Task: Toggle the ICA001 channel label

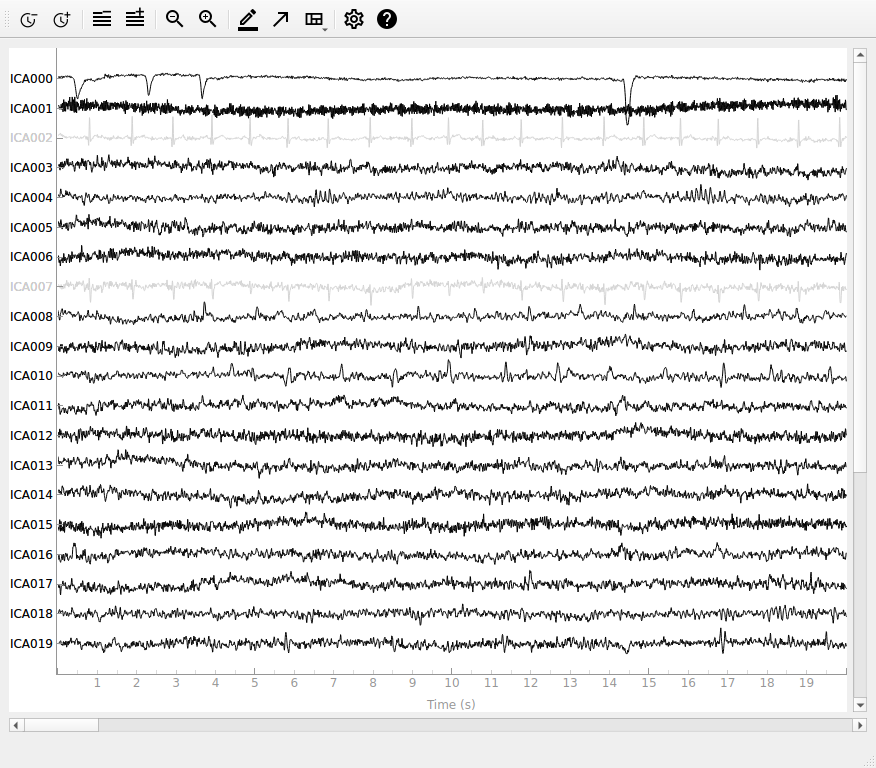Action: 31,108
